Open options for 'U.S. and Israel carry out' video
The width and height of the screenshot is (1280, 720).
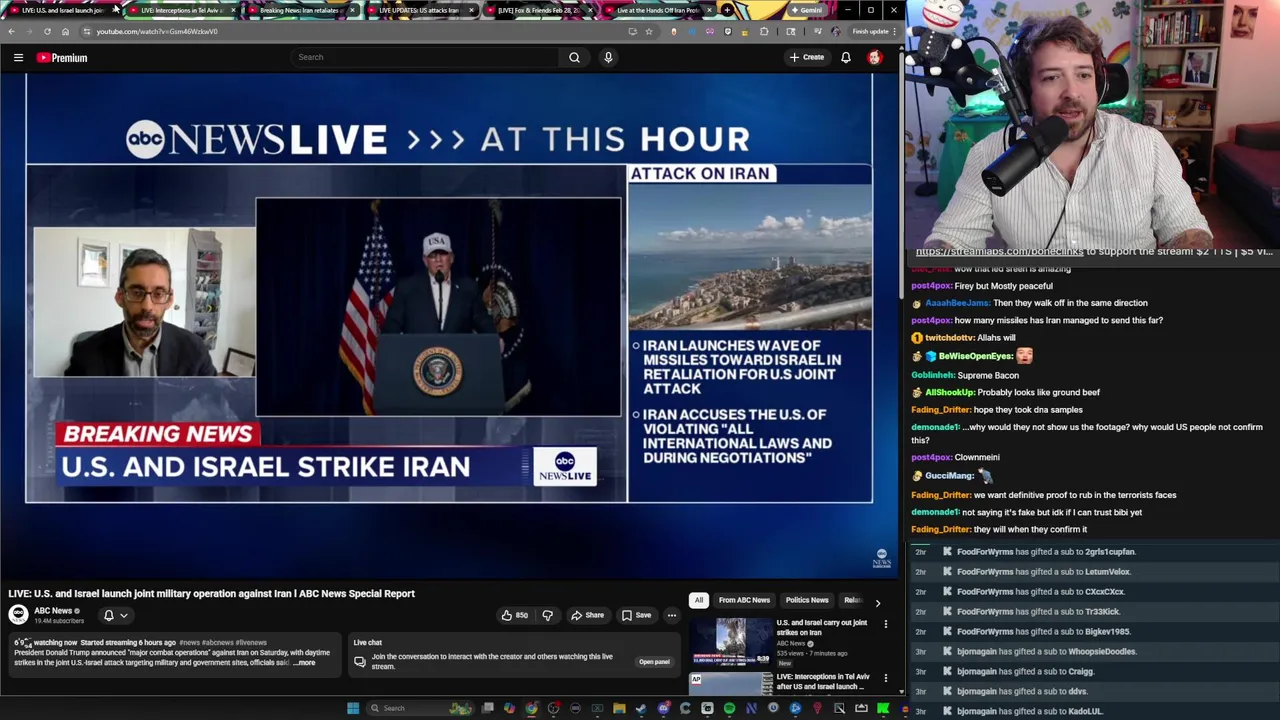click(x=885, y=624)
